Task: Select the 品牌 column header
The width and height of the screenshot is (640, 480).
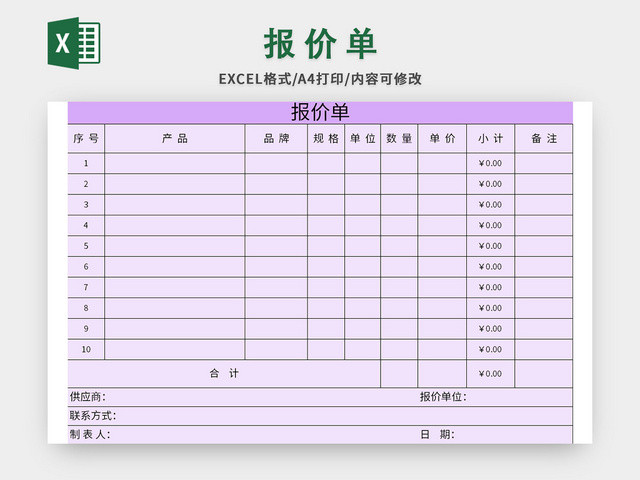Action: coord(276,139)
